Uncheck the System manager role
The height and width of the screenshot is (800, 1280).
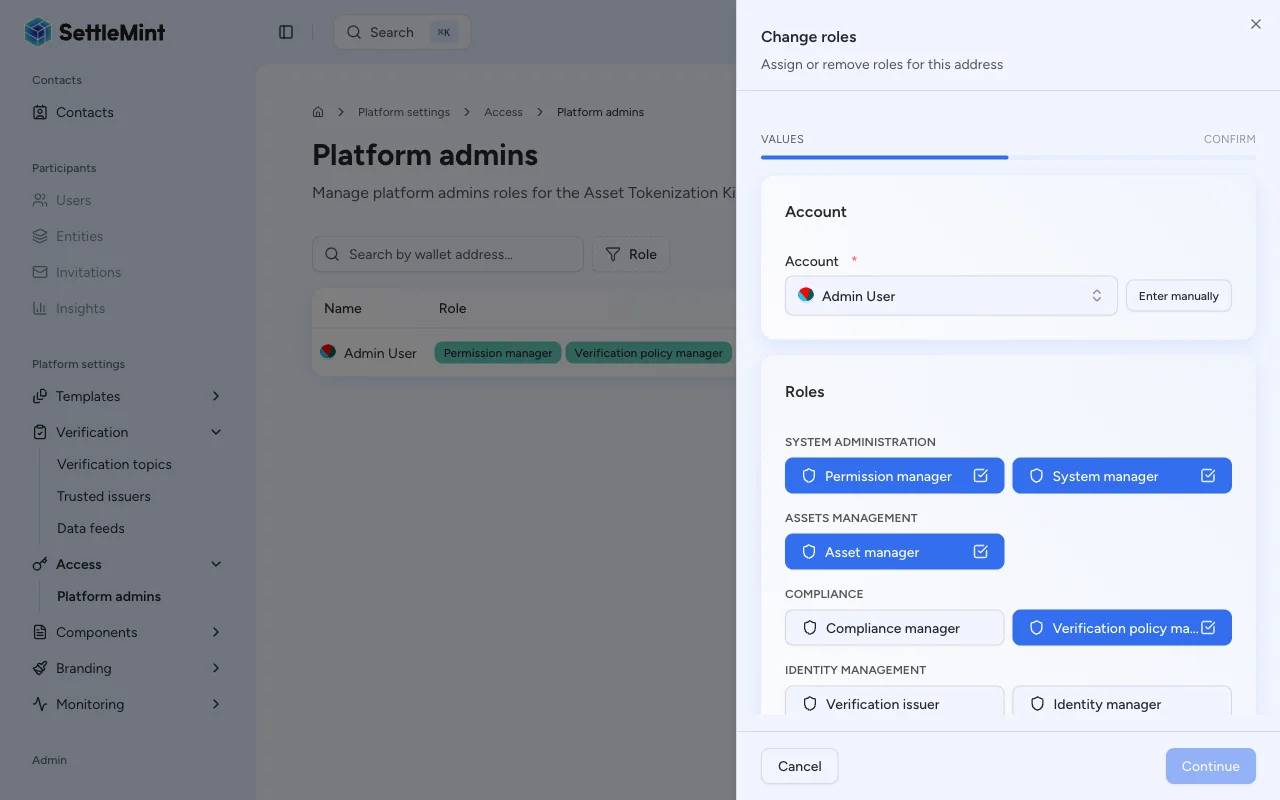click(x=1121, y=476)
